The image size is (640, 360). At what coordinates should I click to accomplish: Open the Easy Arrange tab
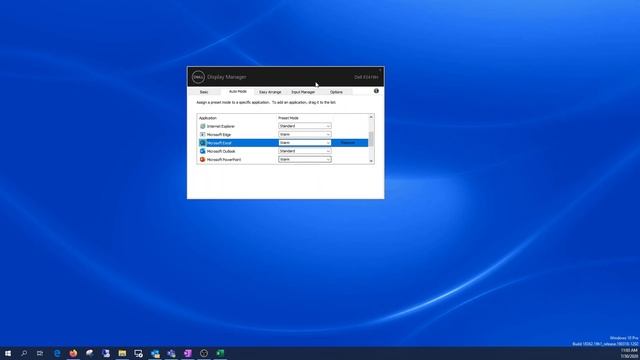(270, 92)
